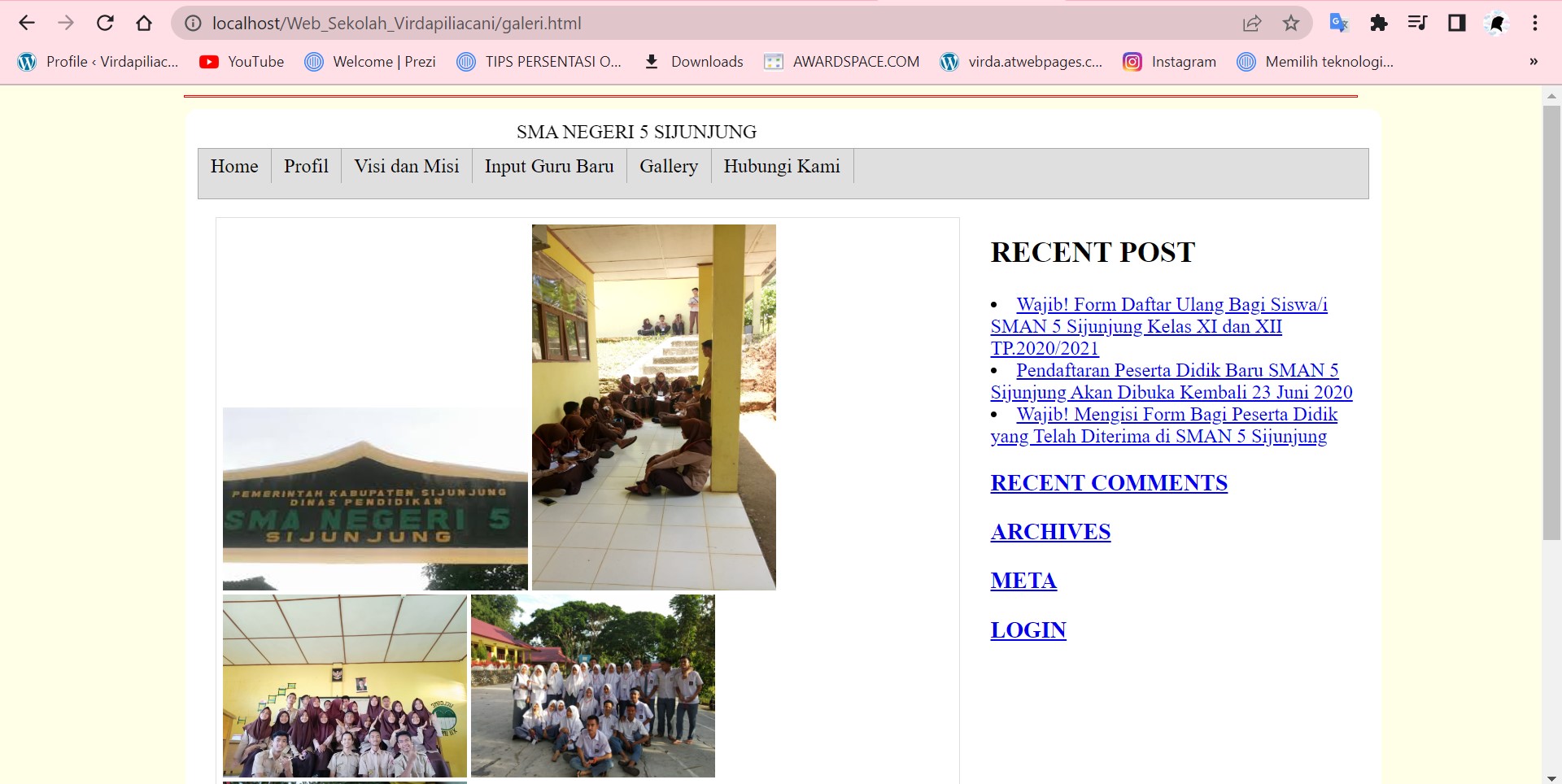Open the Extensions puzzle piece icon
This screenshot has width=1562, height=784.
[1378, 23]
